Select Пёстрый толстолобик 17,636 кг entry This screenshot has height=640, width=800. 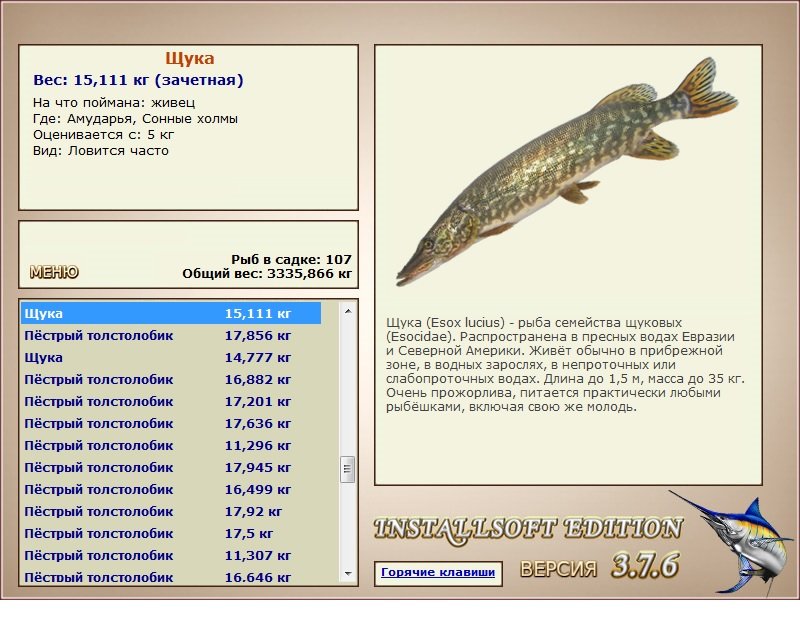click(x=171, y=423)
